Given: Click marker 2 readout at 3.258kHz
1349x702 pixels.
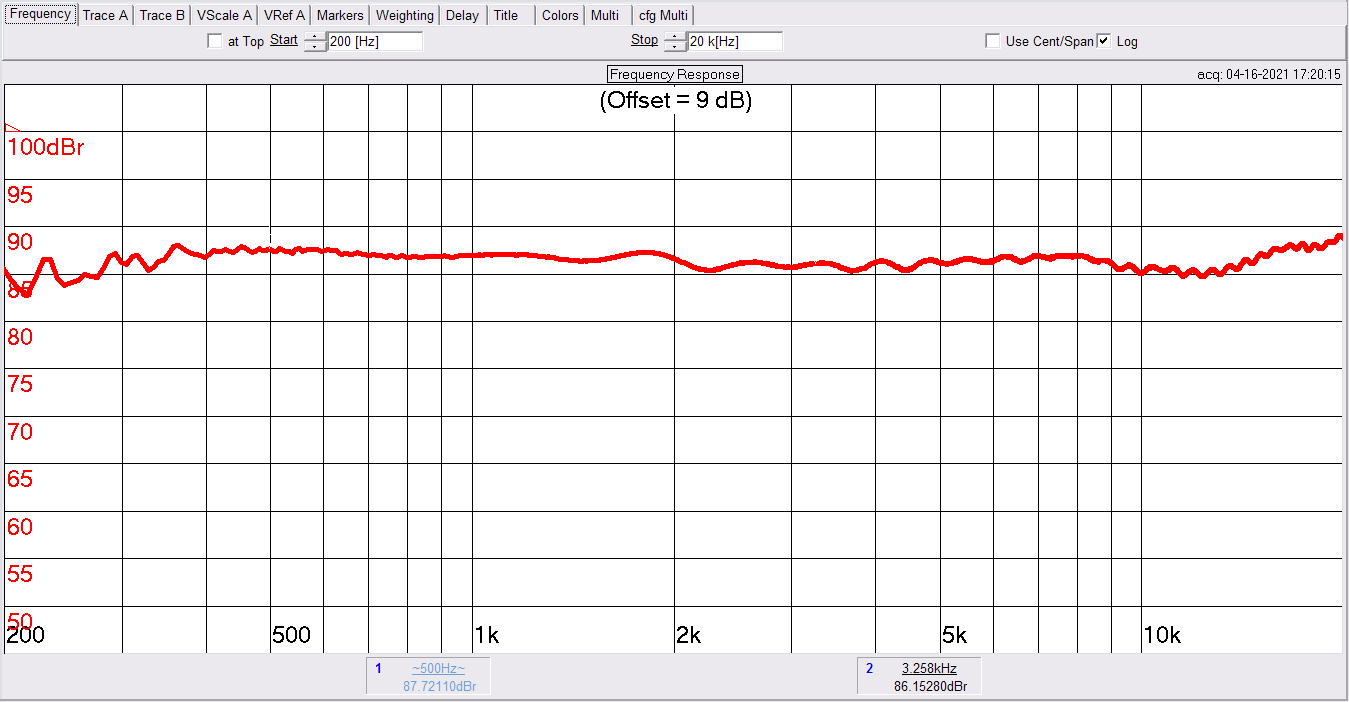Looking at the screenshot, I should [929, 668].
